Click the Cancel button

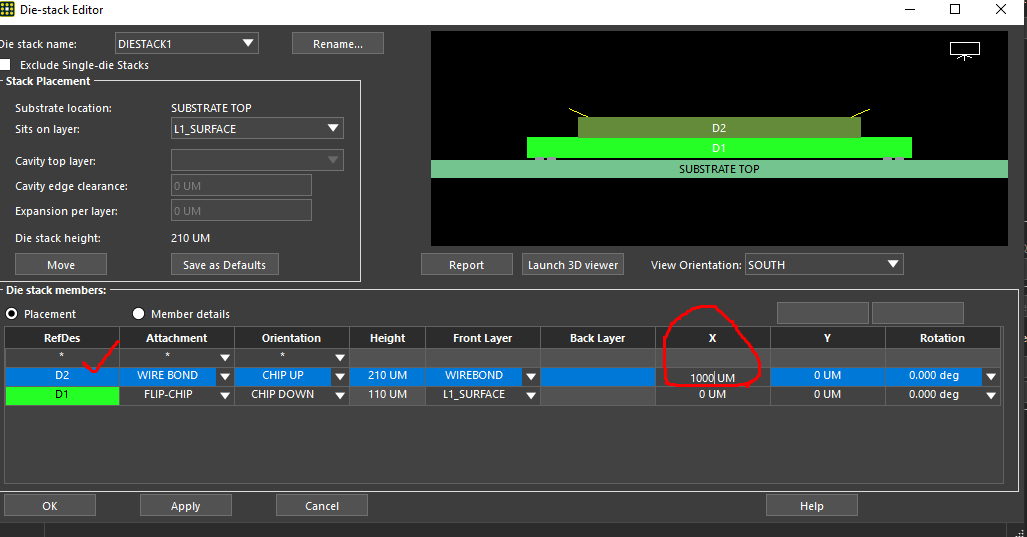[322, 506]
